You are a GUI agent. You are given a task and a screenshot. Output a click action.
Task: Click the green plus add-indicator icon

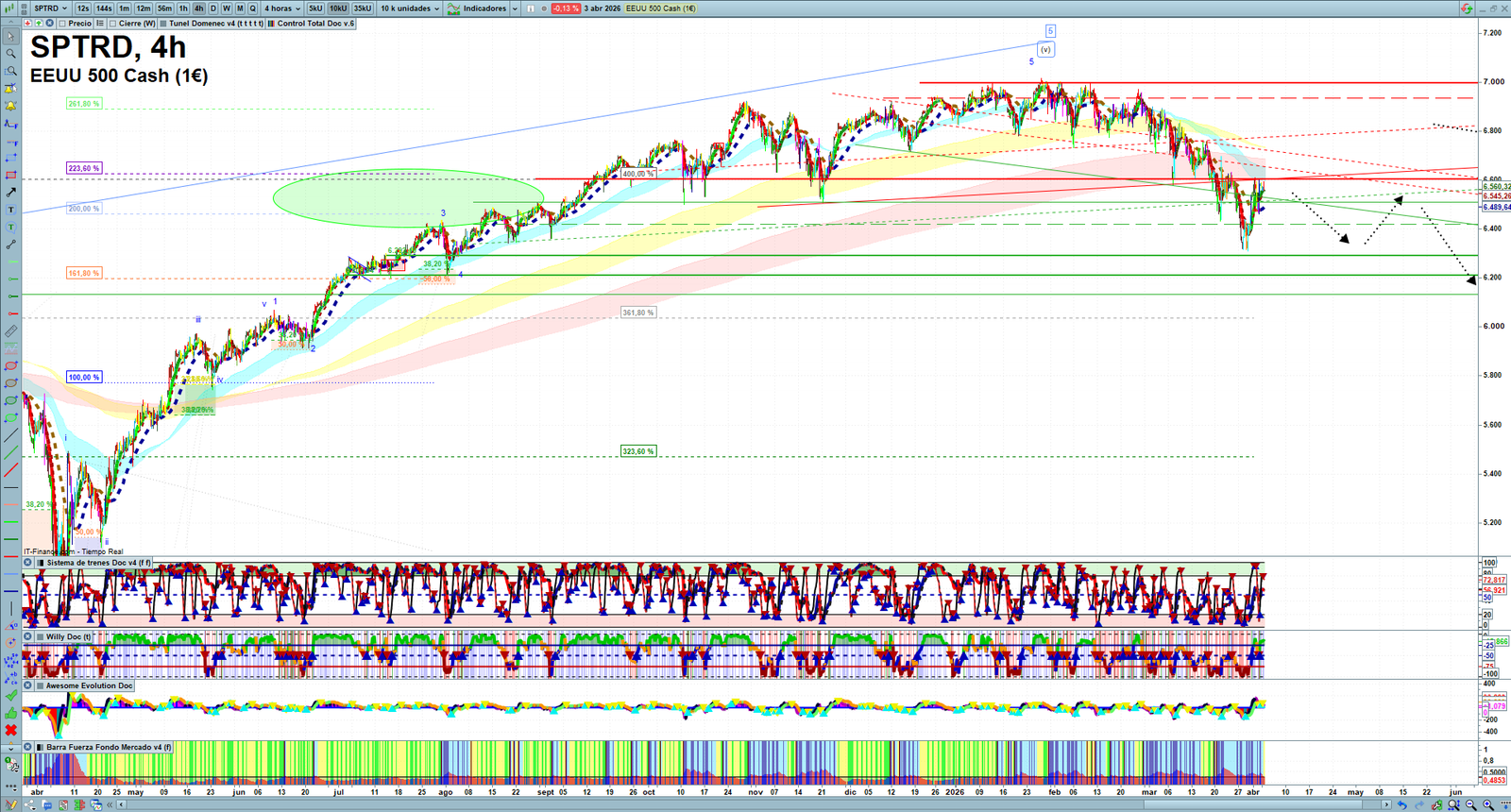click(39, 24)
